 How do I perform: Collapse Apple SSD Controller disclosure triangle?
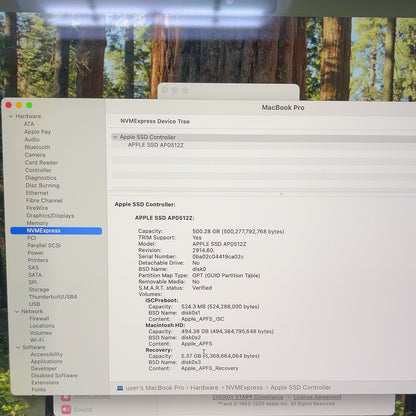tap(115, 137)
